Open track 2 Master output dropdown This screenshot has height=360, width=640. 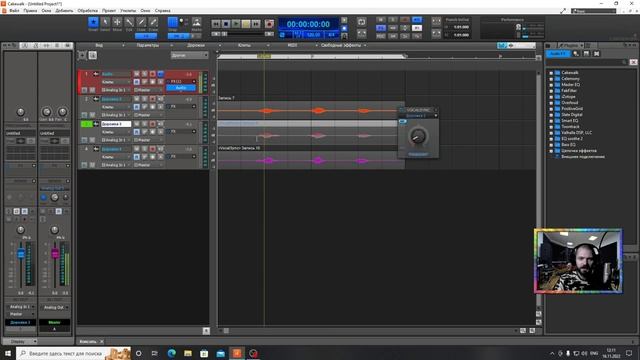pos(148,115)
